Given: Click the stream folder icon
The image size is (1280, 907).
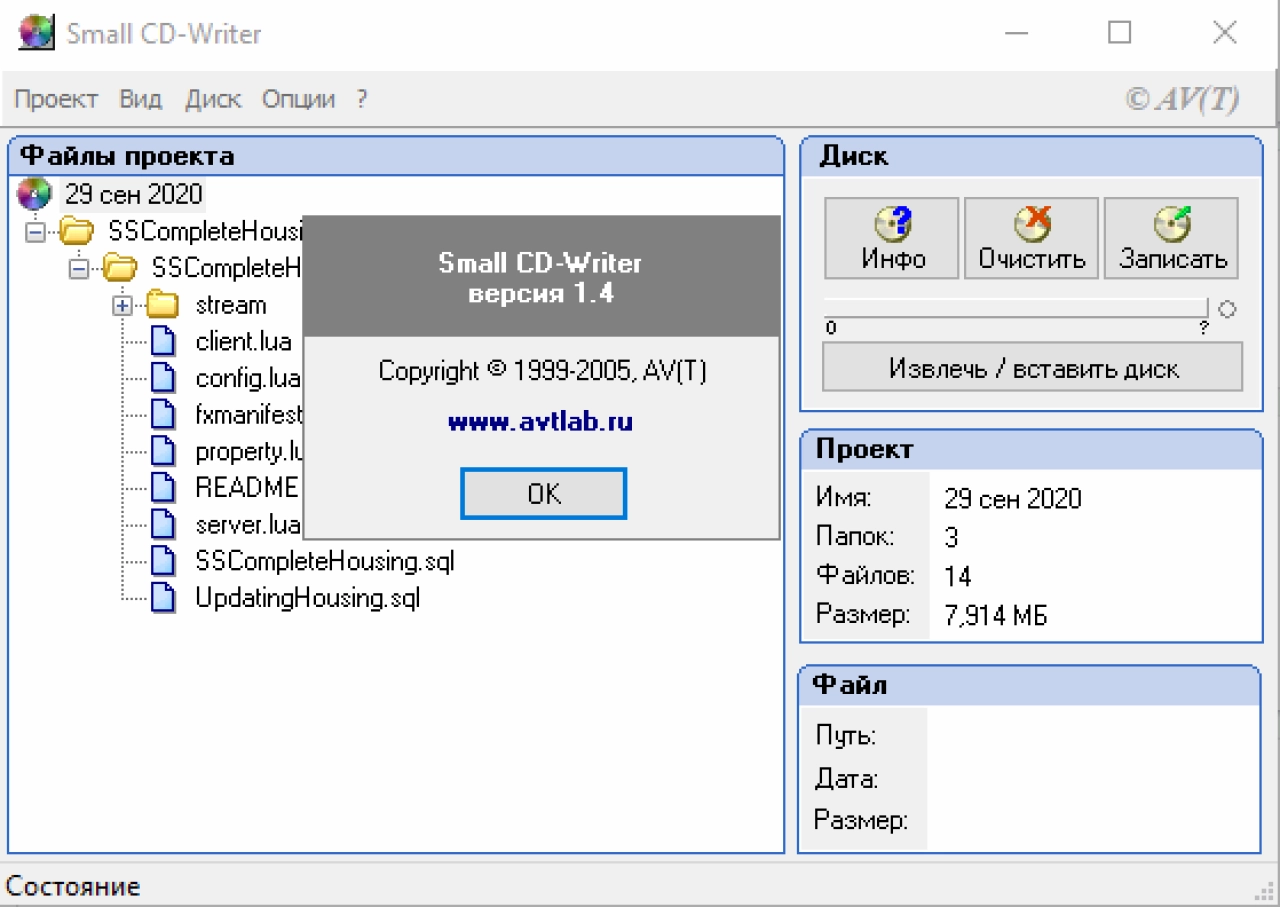Looking at the screenshot, I should coord(161,305).
